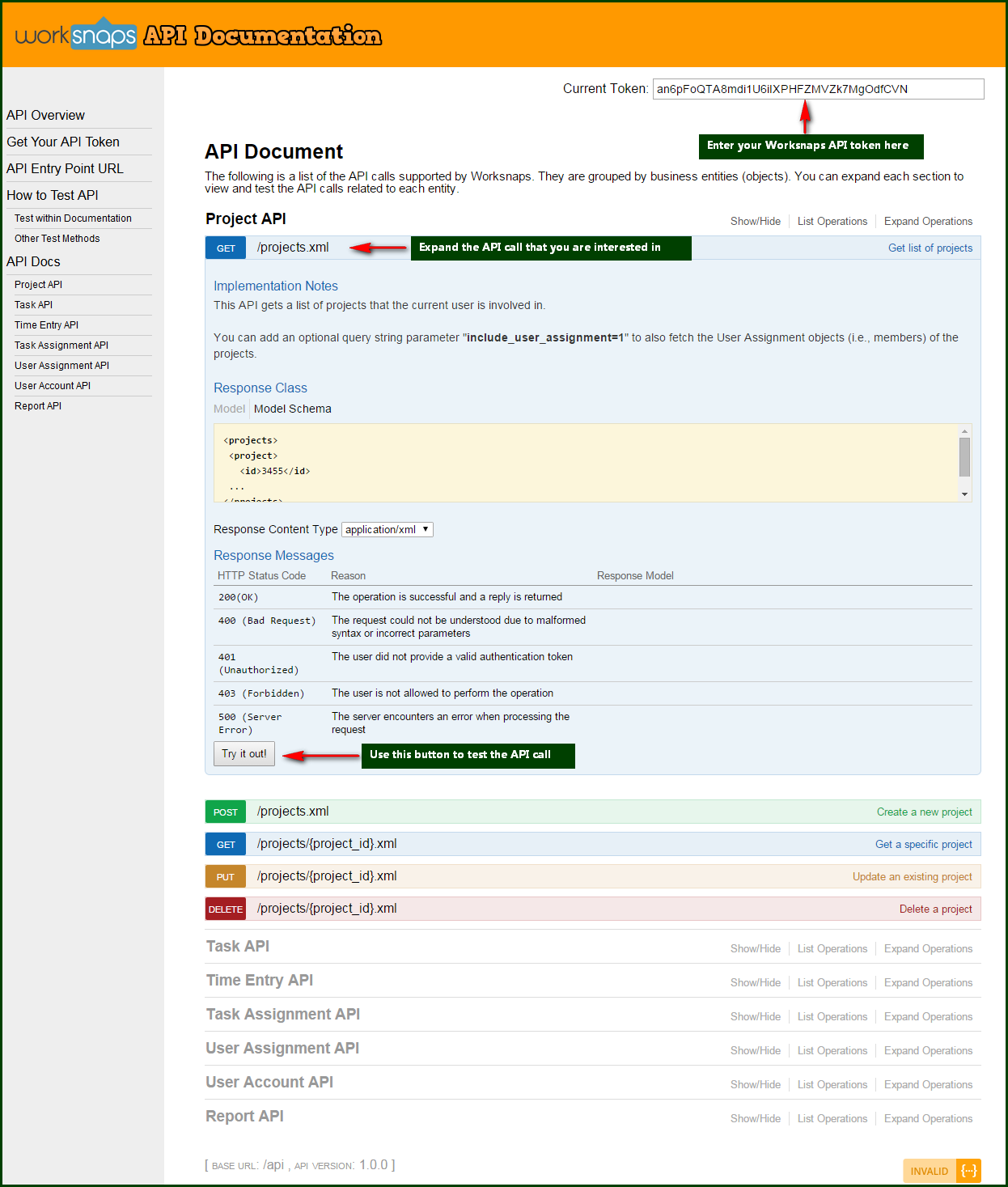Screen dimensions: 1008x1187
Task: Click the DELETE badge for /projects/{project_id}.xml
Action: [x=226, y=909]
